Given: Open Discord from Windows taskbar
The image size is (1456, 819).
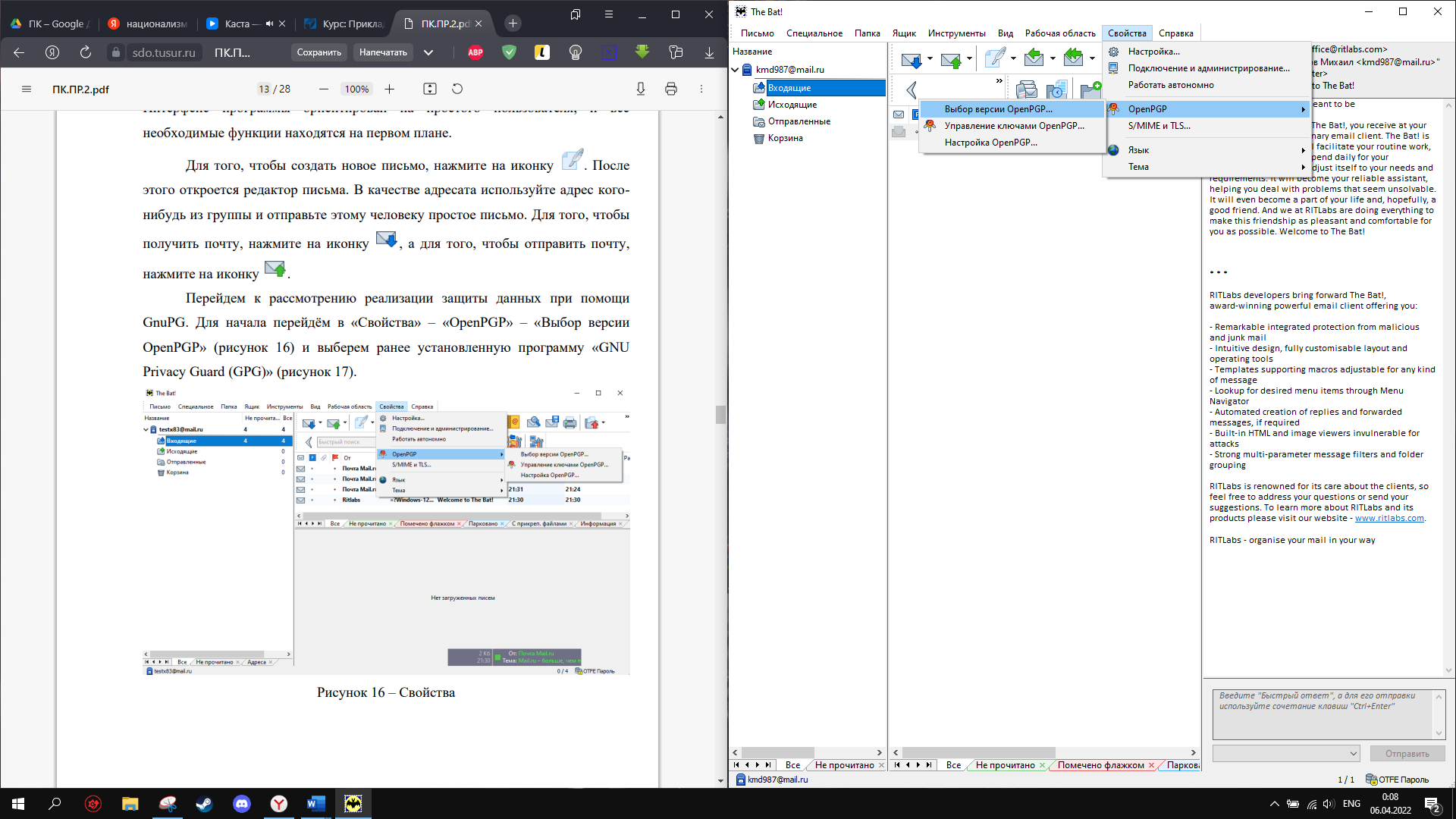Looking at the screenshot, I should 242,804.
